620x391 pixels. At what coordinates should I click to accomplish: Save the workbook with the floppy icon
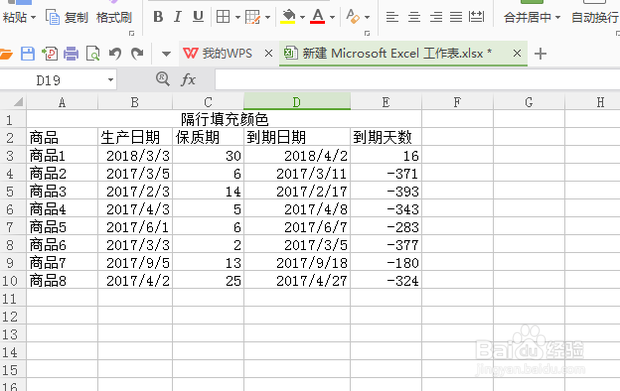28,53
